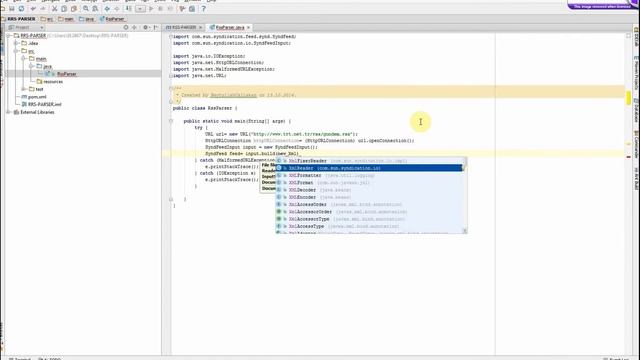Click the 'public class RssParser' line

(205, 108)
